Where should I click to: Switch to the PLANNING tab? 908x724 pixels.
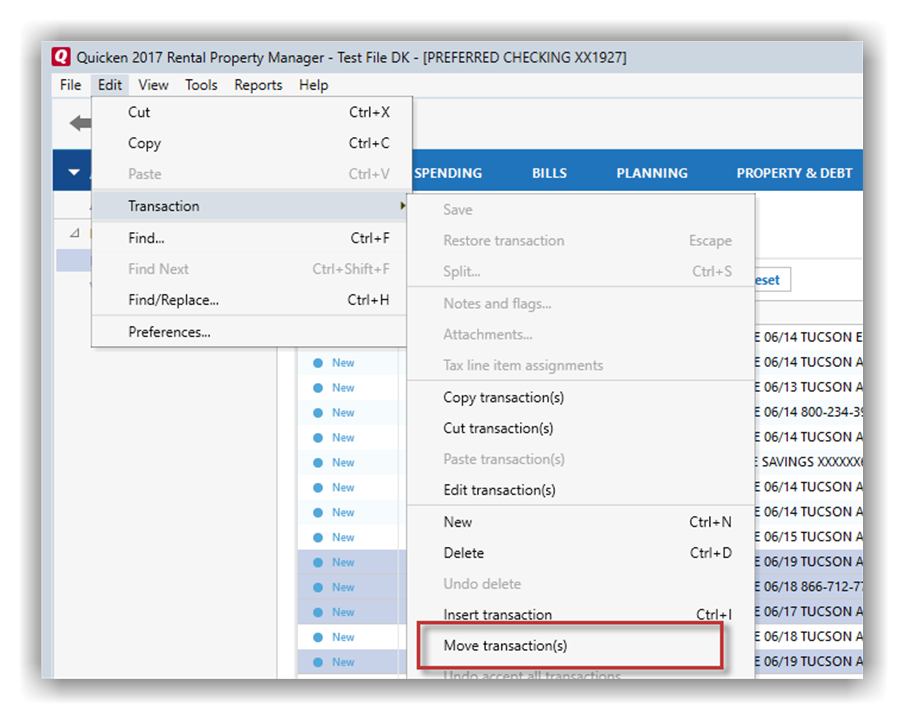(x=652, y=173)
